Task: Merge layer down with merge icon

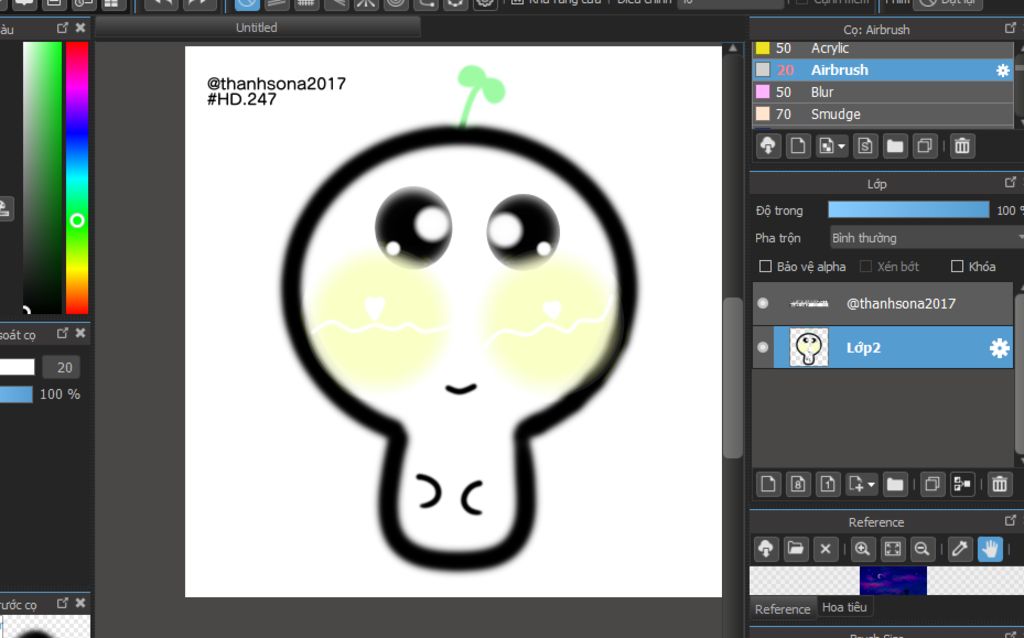Action: (x=963, y=484)
